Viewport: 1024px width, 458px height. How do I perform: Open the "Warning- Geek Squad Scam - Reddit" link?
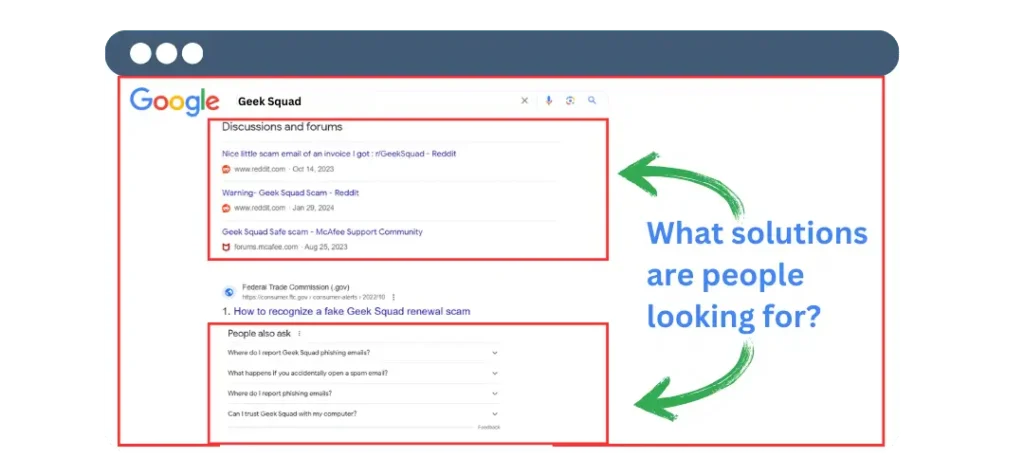[290, 192]
